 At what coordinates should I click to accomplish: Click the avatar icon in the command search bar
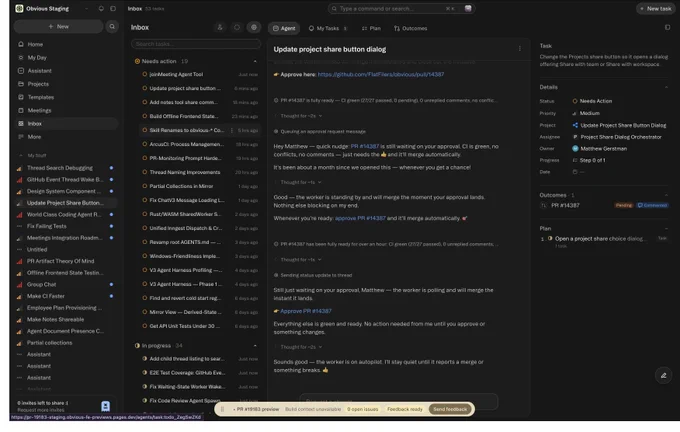click(468, 8)
